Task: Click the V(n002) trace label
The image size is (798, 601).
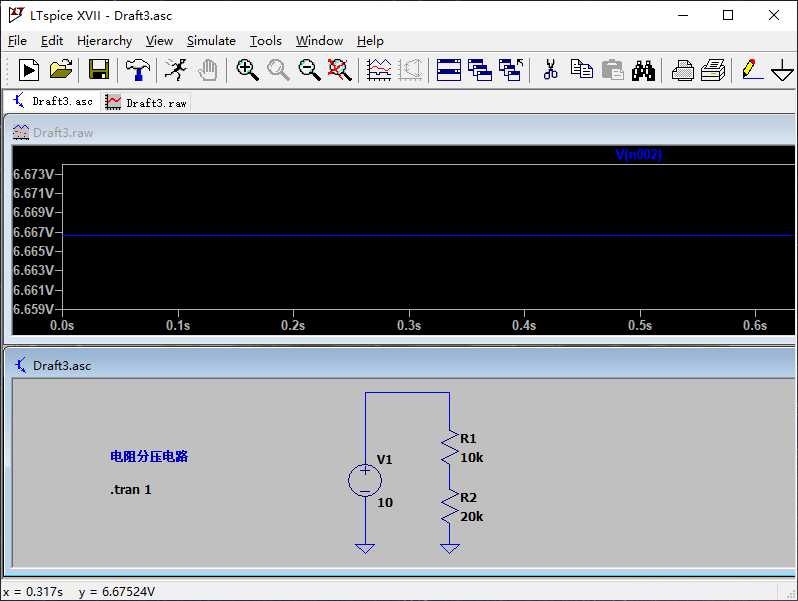Action: pos(639,155)
